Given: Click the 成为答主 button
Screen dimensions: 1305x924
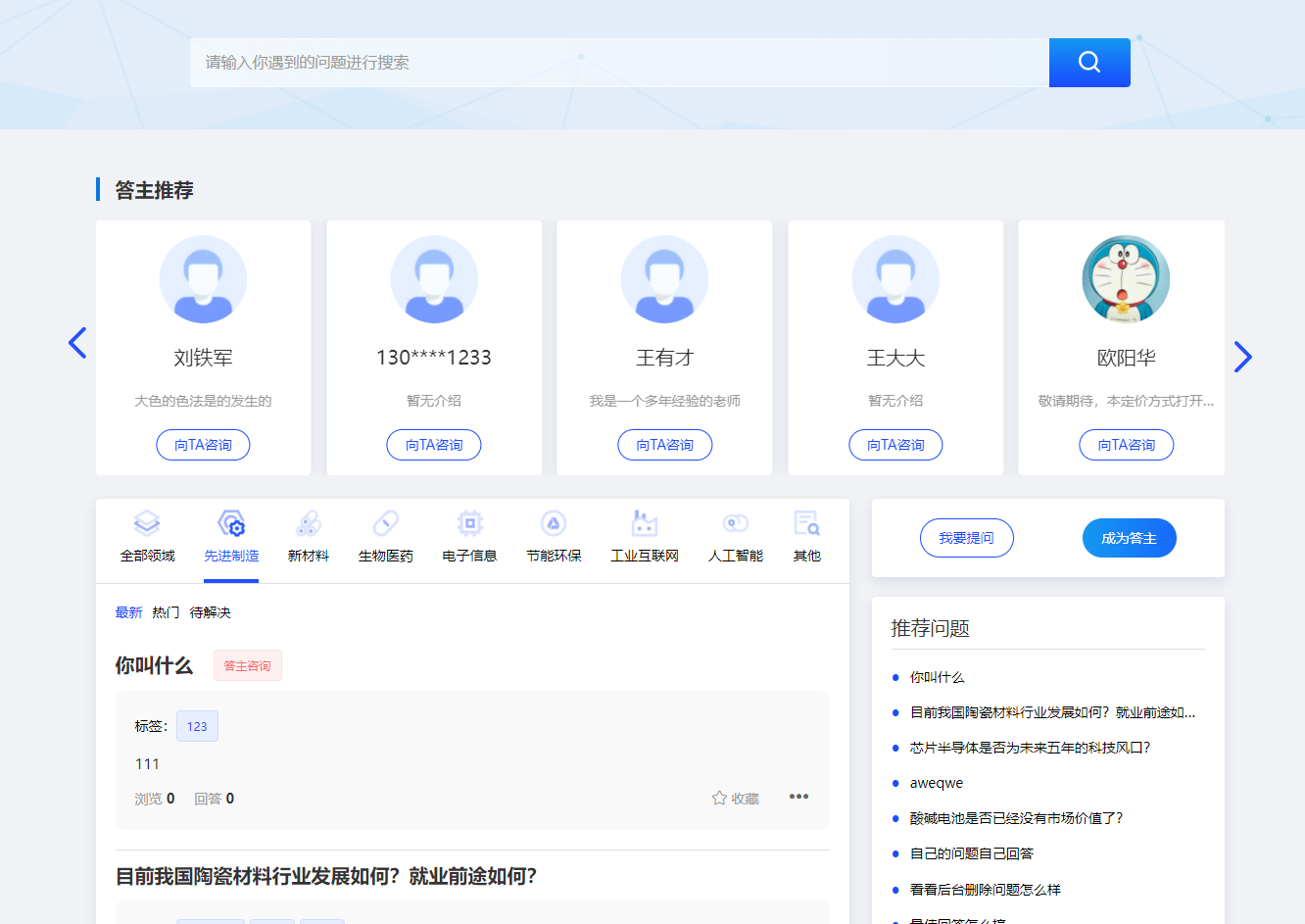Looking at the screenshot, I should [x=1129, y=538].
